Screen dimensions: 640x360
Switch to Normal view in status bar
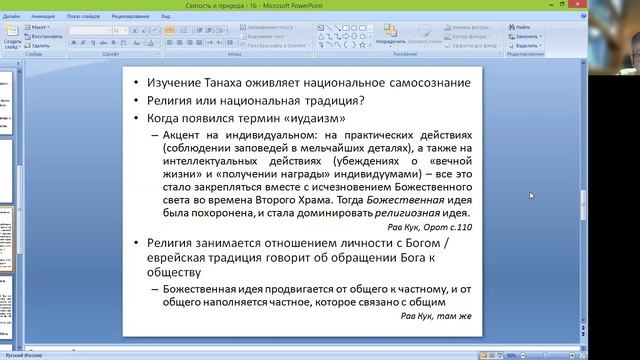point(483,356)
